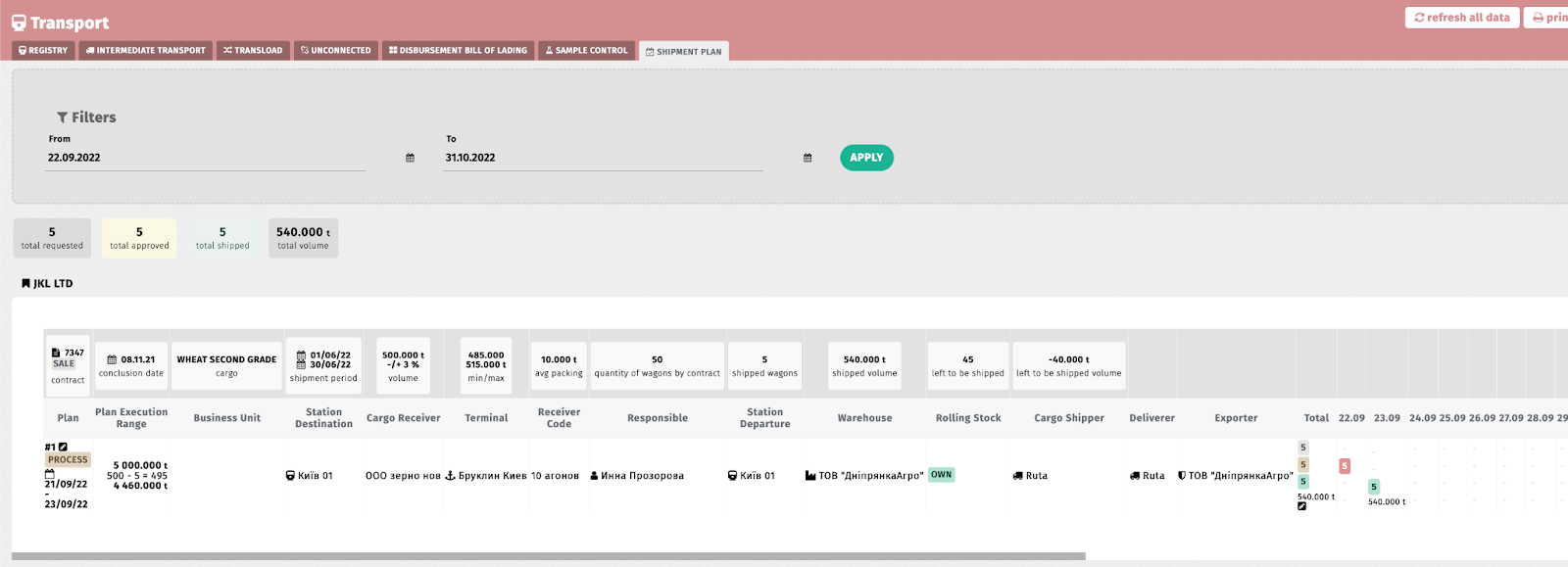Click the JKL LTD bookmark icon
The height and width of the screenshot is (567, 1568).
coord(25,283)
